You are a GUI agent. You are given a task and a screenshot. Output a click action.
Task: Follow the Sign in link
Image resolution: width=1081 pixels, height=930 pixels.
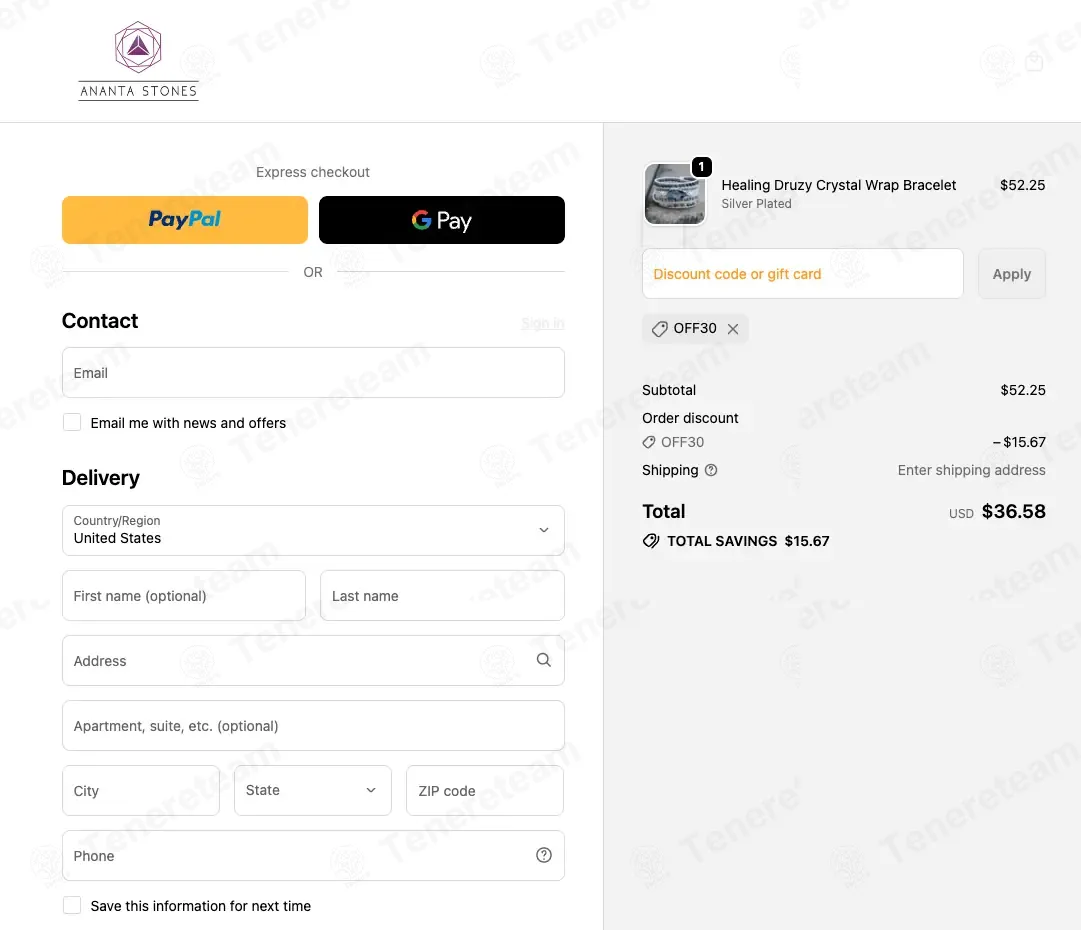coord(543,323)
